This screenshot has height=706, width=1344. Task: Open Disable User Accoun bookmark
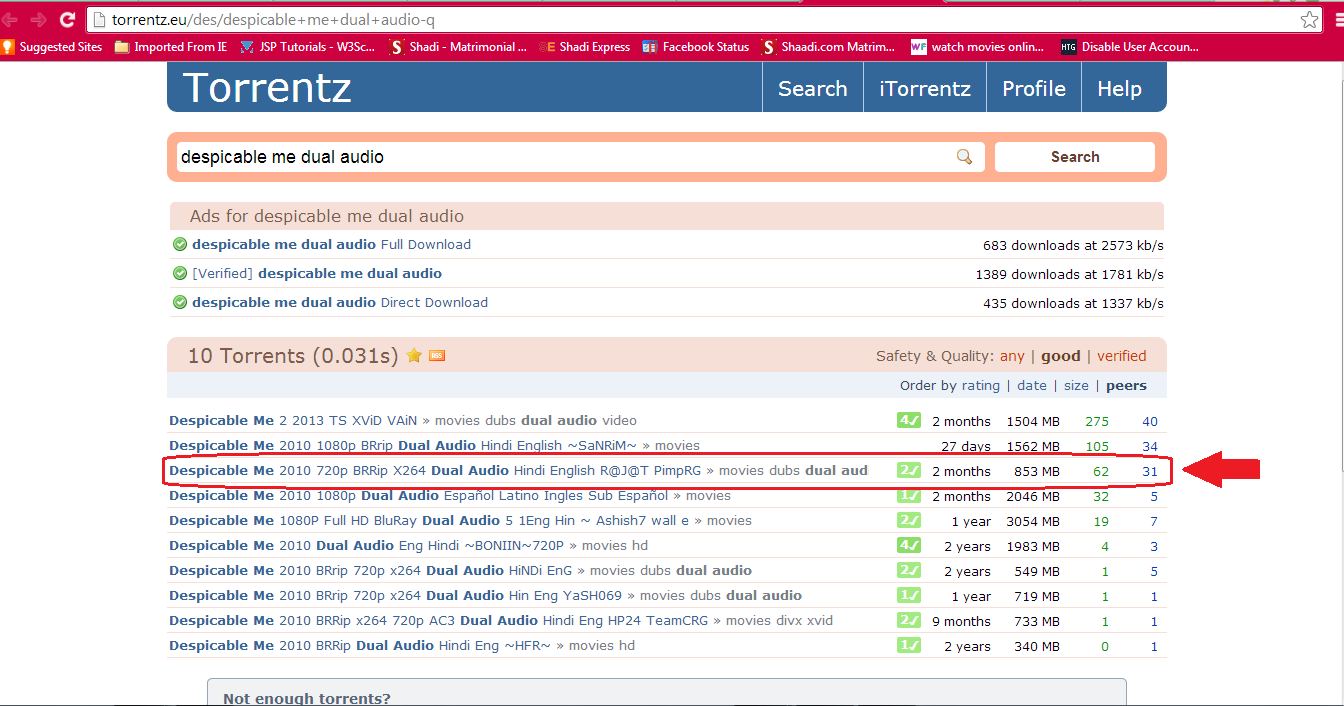[x=1130, y=47]
